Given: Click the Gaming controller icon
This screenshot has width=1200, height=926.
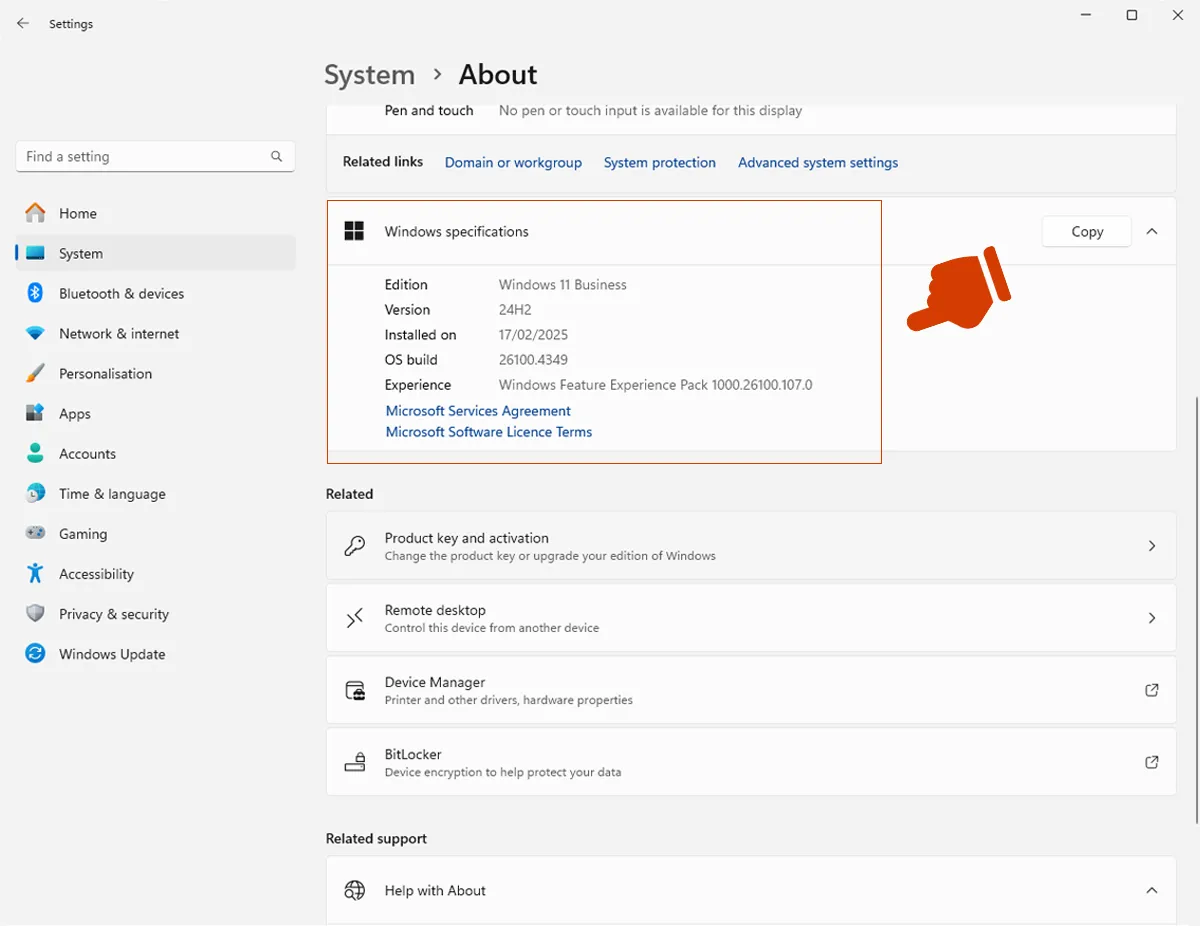Looking at the screenshot, I should (35, 533).
